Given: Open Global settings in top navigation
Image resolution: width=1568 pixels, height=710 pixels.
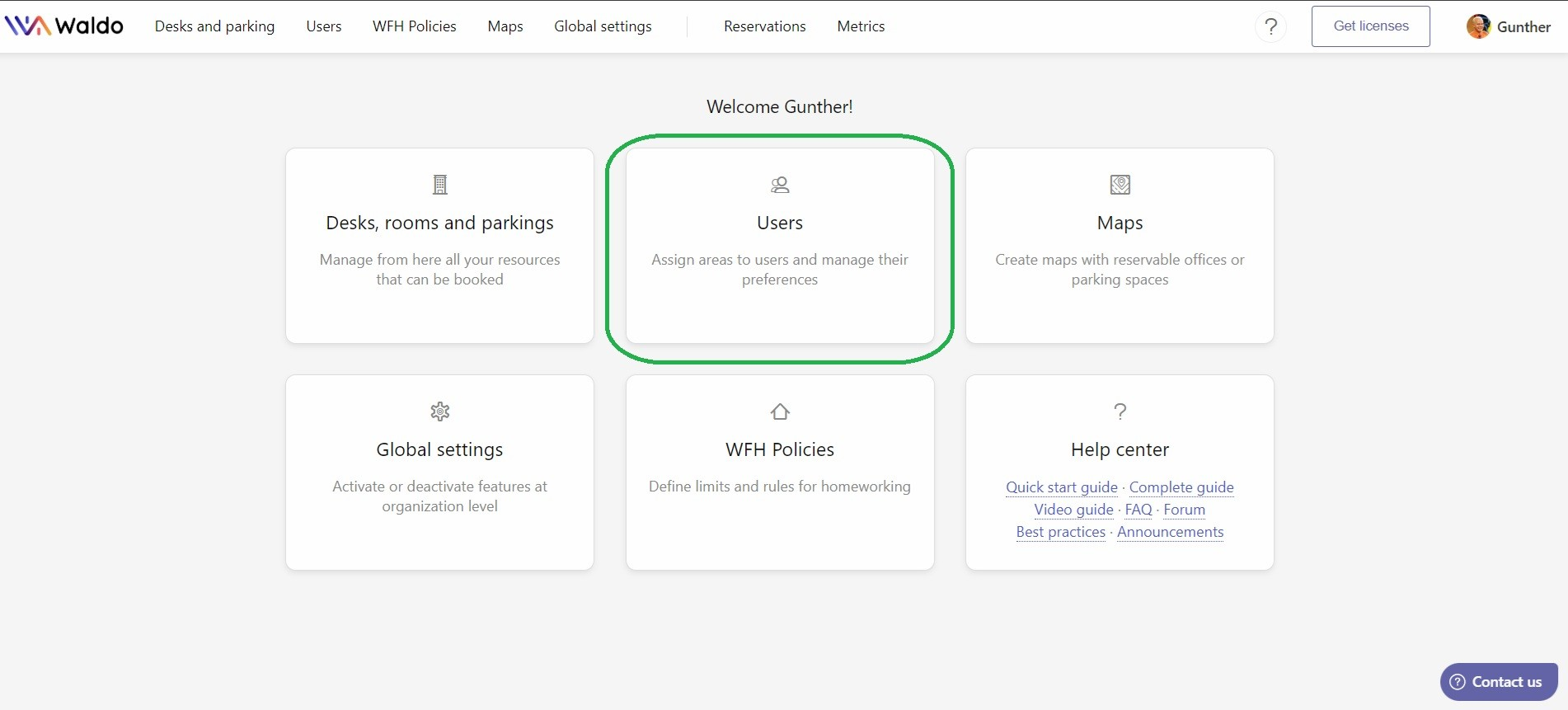Looking at the screenshot, I should point(603,26).
